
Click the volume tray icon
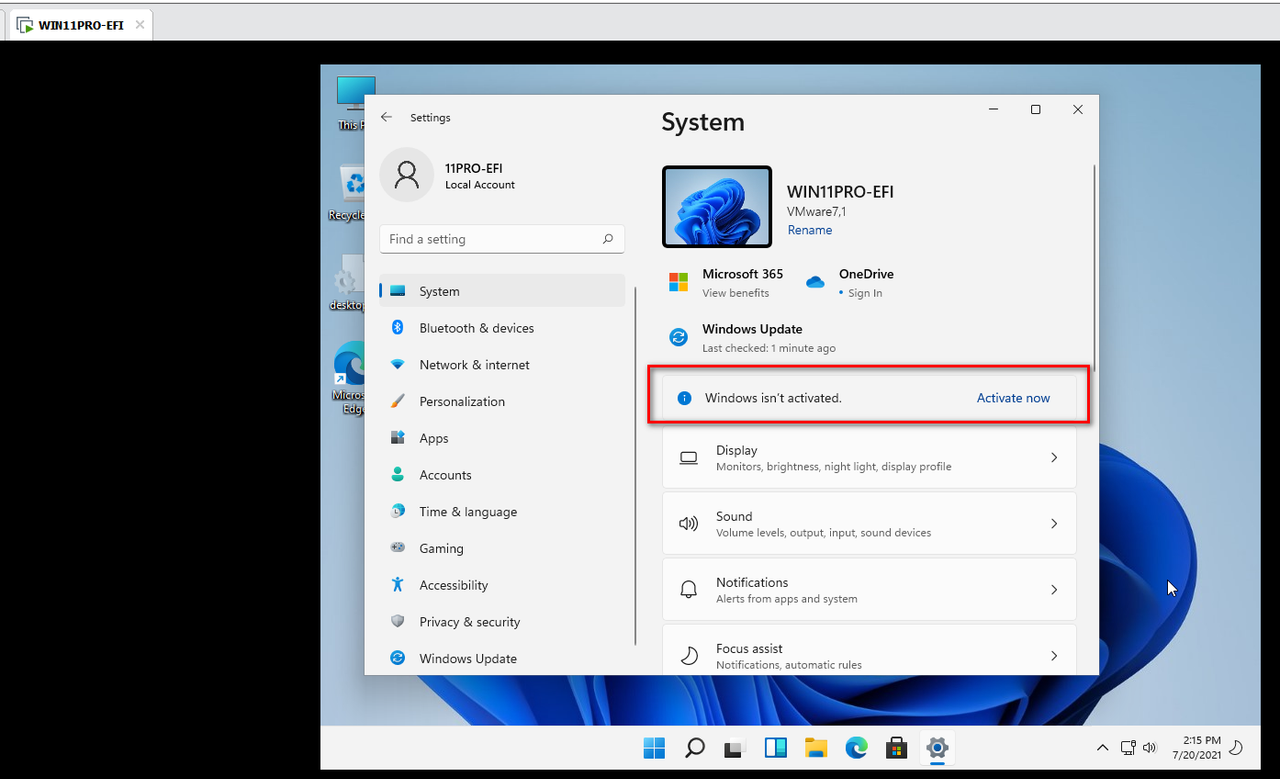click(x=1149, y=747)
